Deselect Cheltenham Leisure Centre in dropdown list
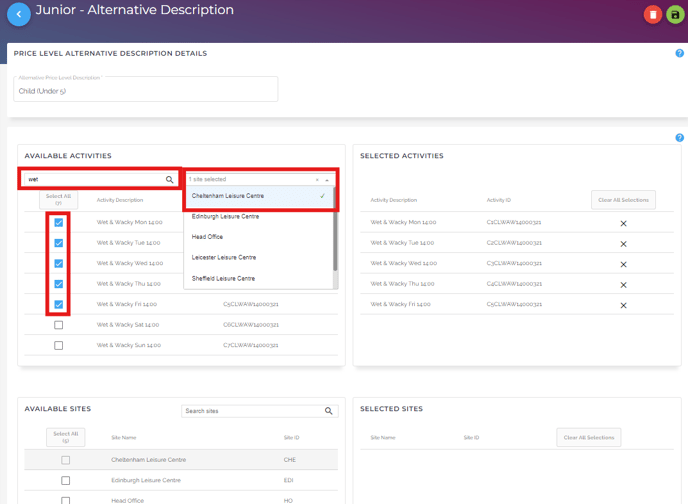Viewport: 688px width, 504px height. pos(259,196)
